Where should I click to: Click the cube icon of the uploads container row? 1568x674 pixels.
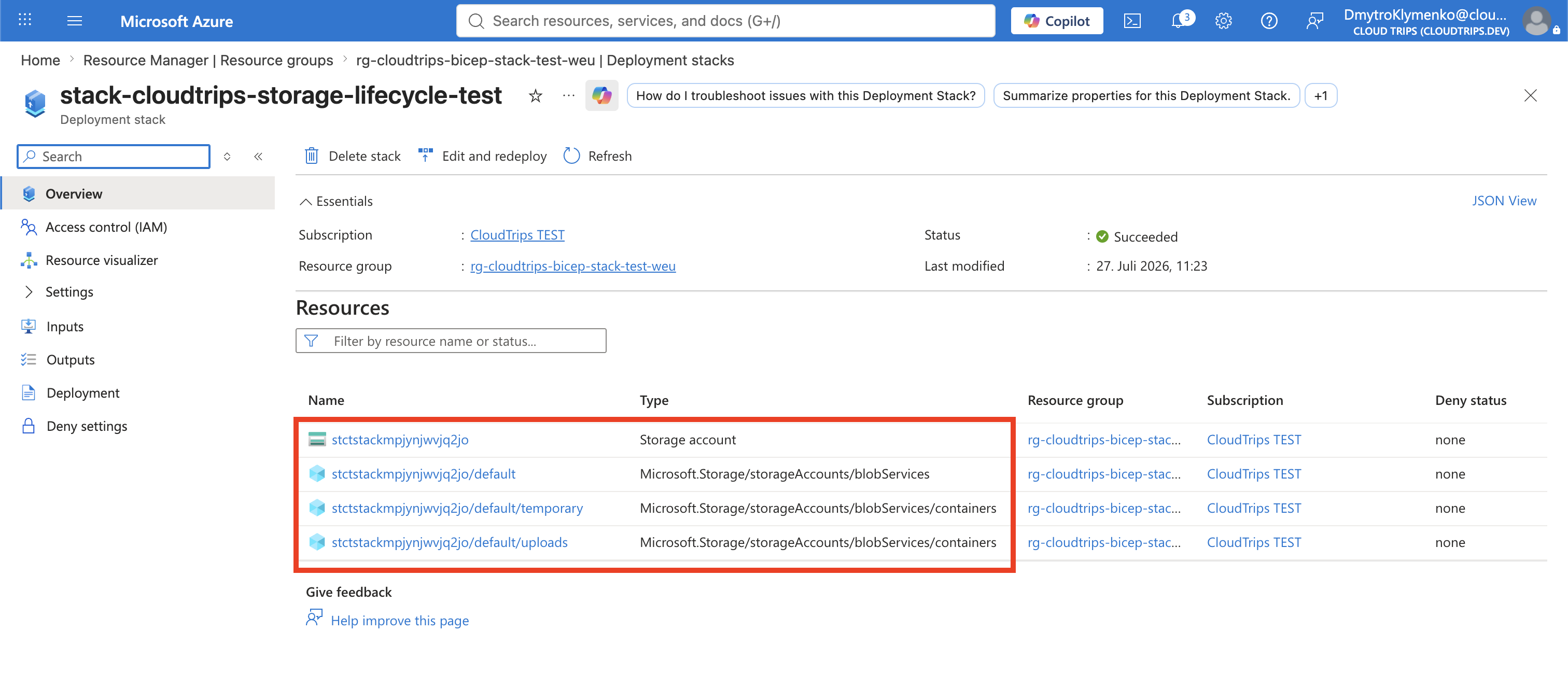click(x=317, y=541)
